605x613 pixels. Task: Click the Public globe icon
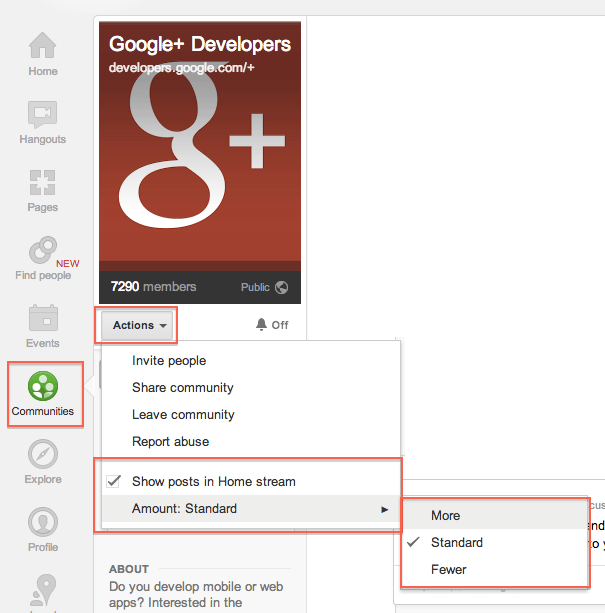point(281,287)
